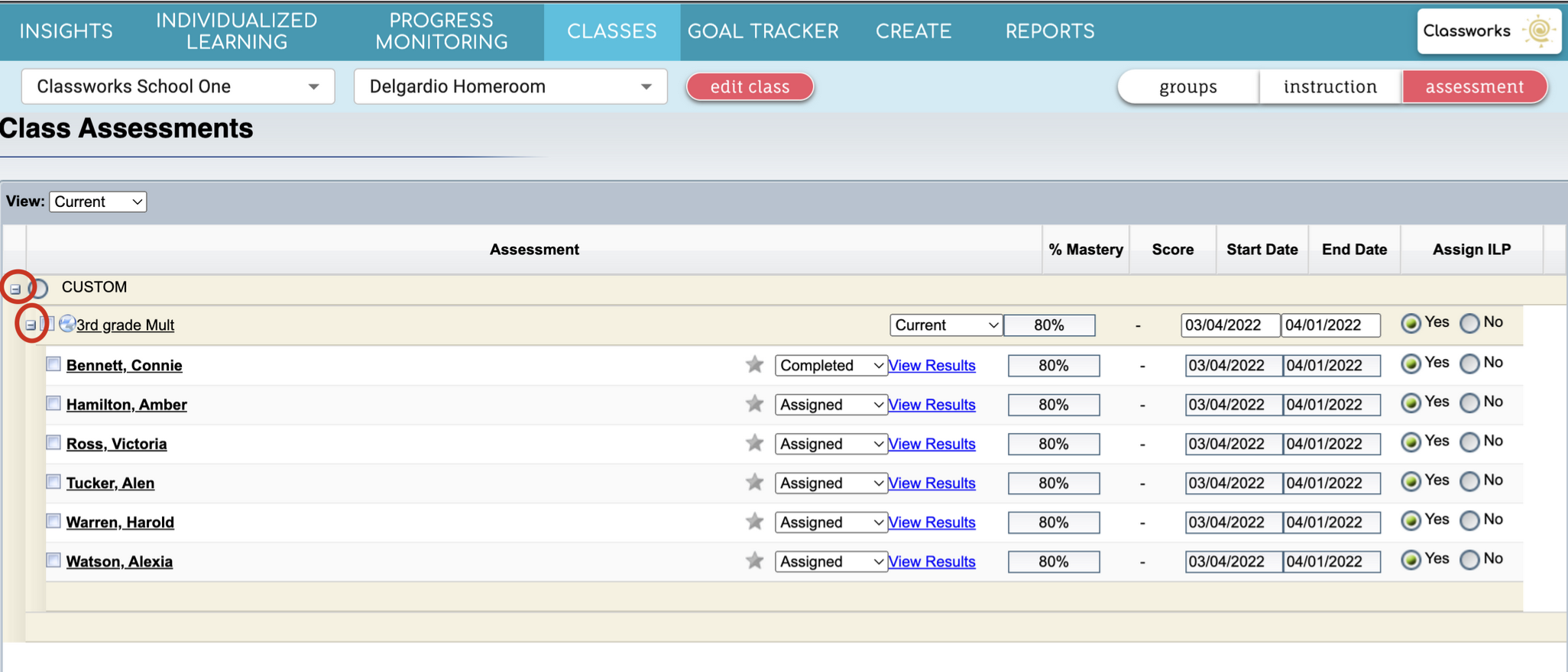Screen dimensions: 1568x672
Task: Click the star icon for Hamilton, Amber
Action: click(x=754, y=404)
